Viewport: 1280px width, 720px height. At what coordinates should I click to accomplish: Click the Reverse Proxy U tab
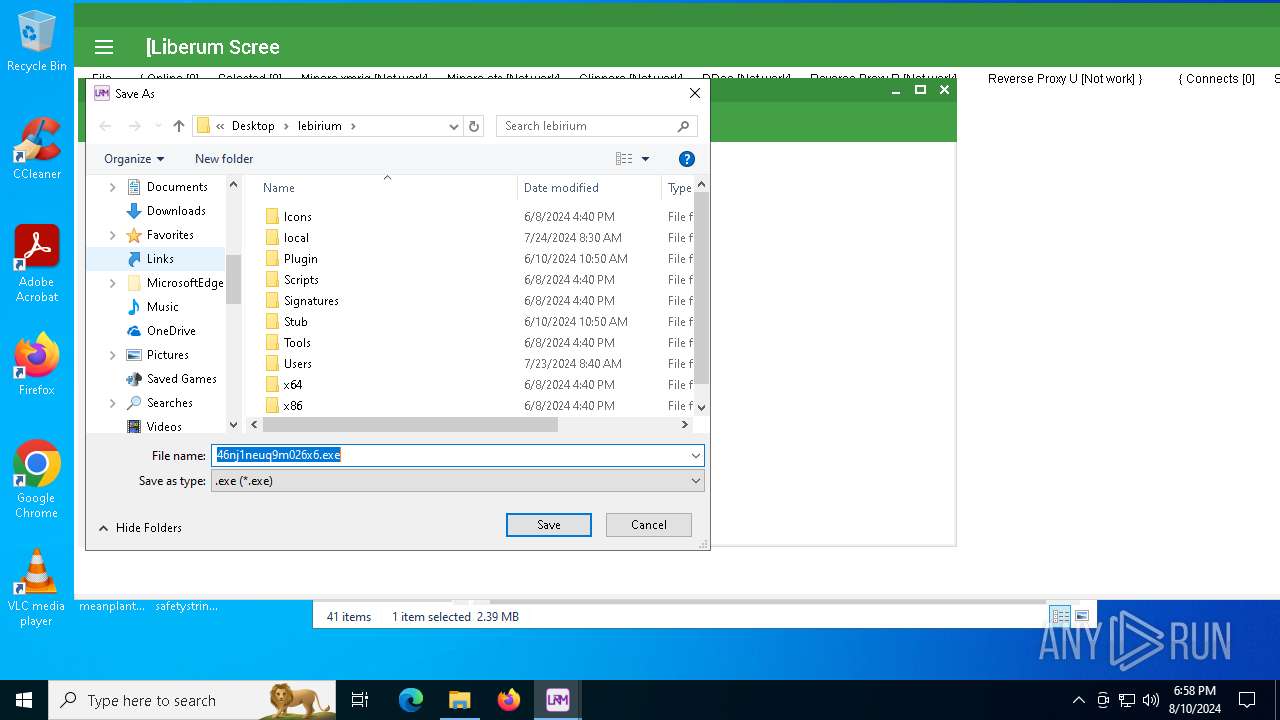[1064, 79]
